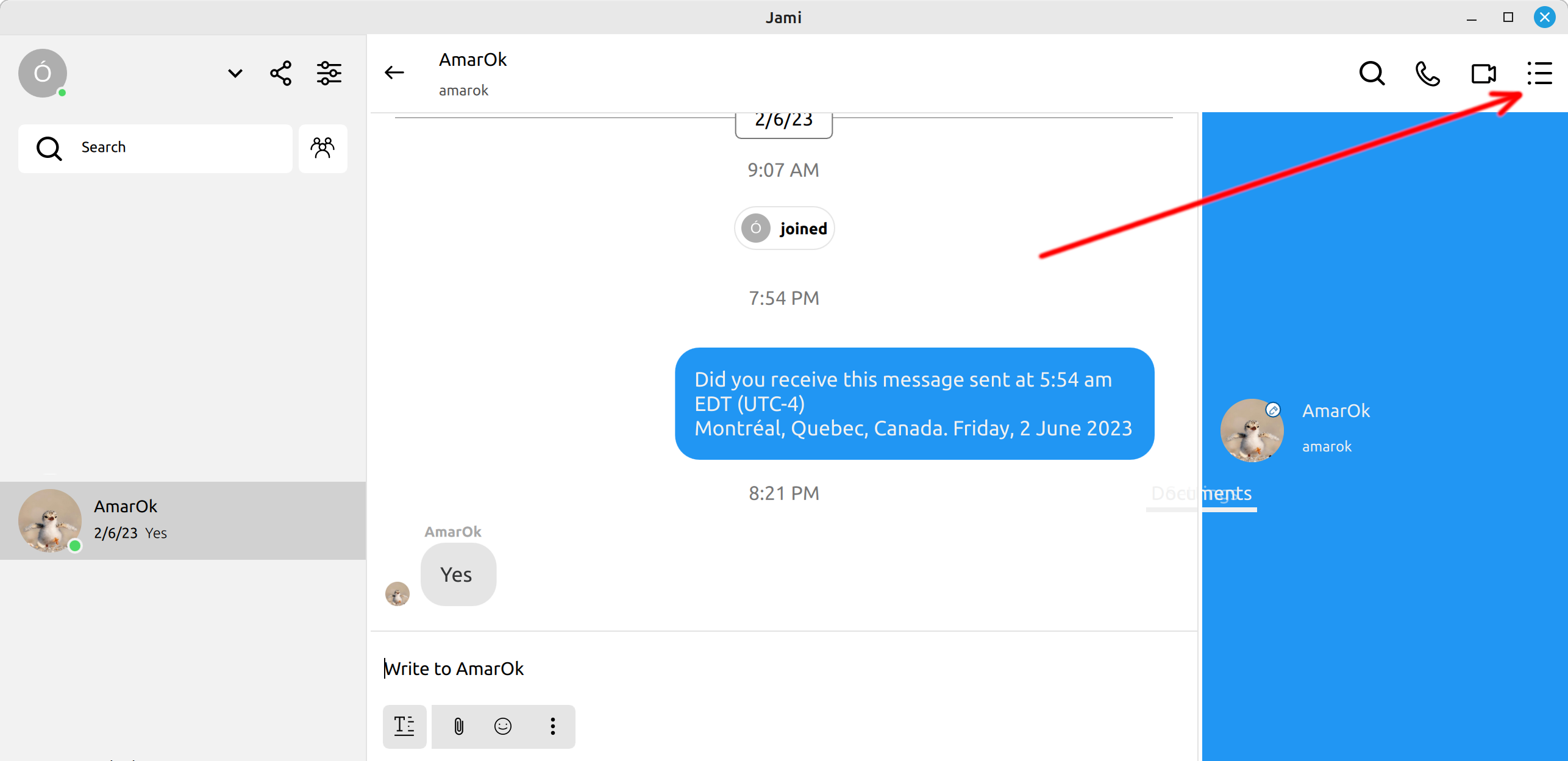Open the settings sliders icon
The height and width of the screenshot is (761, 1568).
[329, 73]
